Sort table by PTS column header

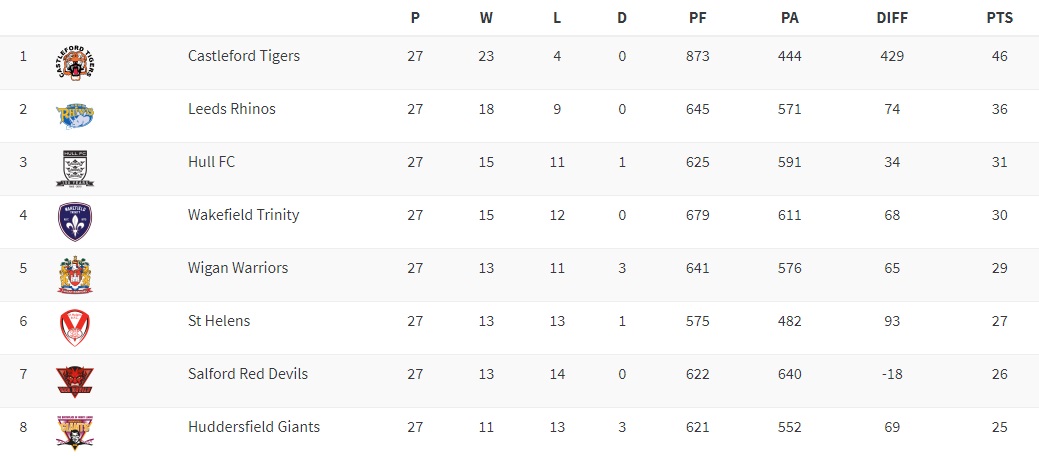point(999,18)
